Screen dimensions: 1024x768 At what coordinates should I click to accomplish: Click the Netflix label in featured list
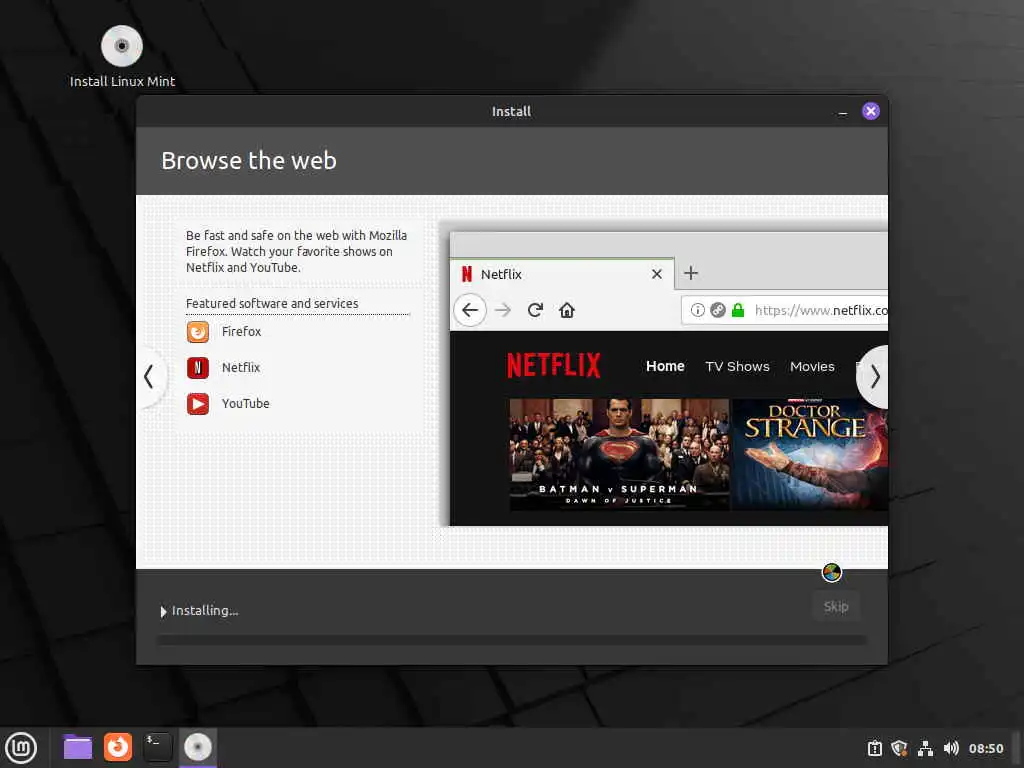(240, 368)
